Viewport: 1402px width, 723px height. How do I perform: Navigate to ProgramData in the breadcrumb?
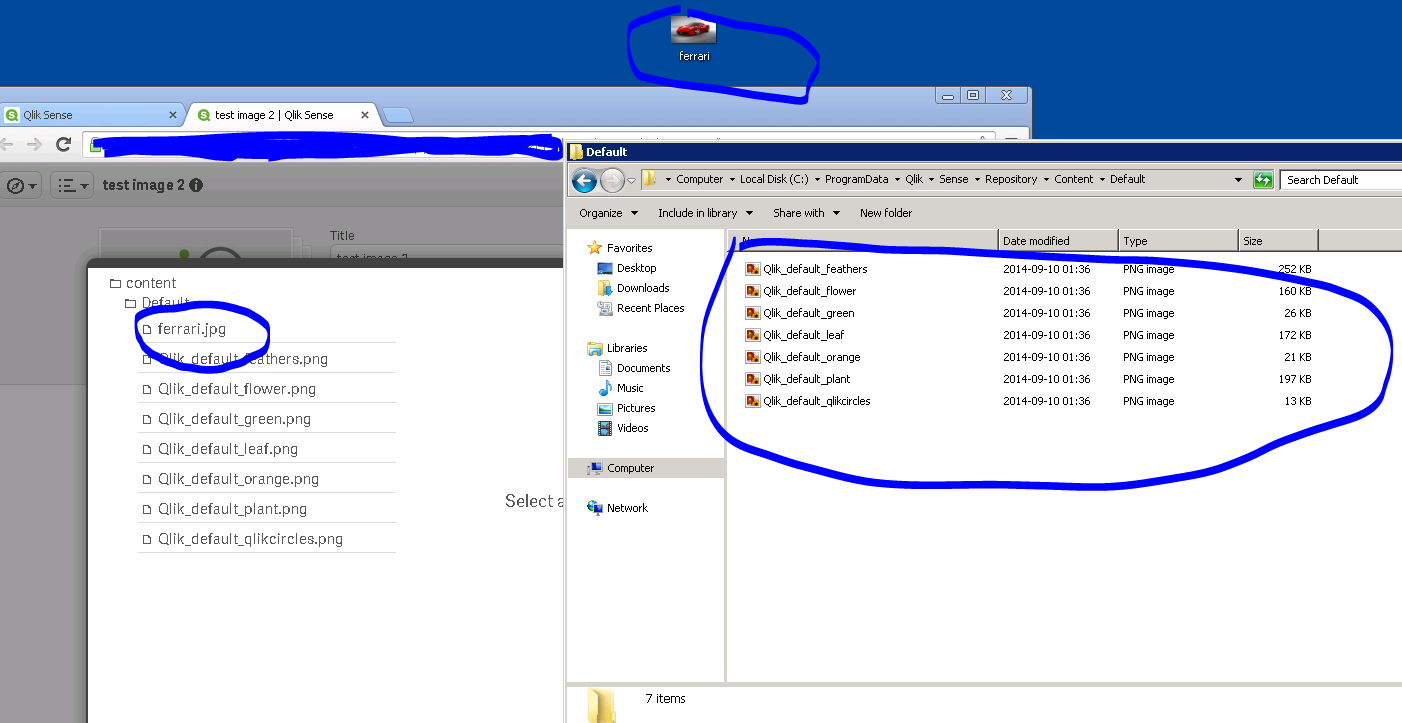[x=856, y=179]
